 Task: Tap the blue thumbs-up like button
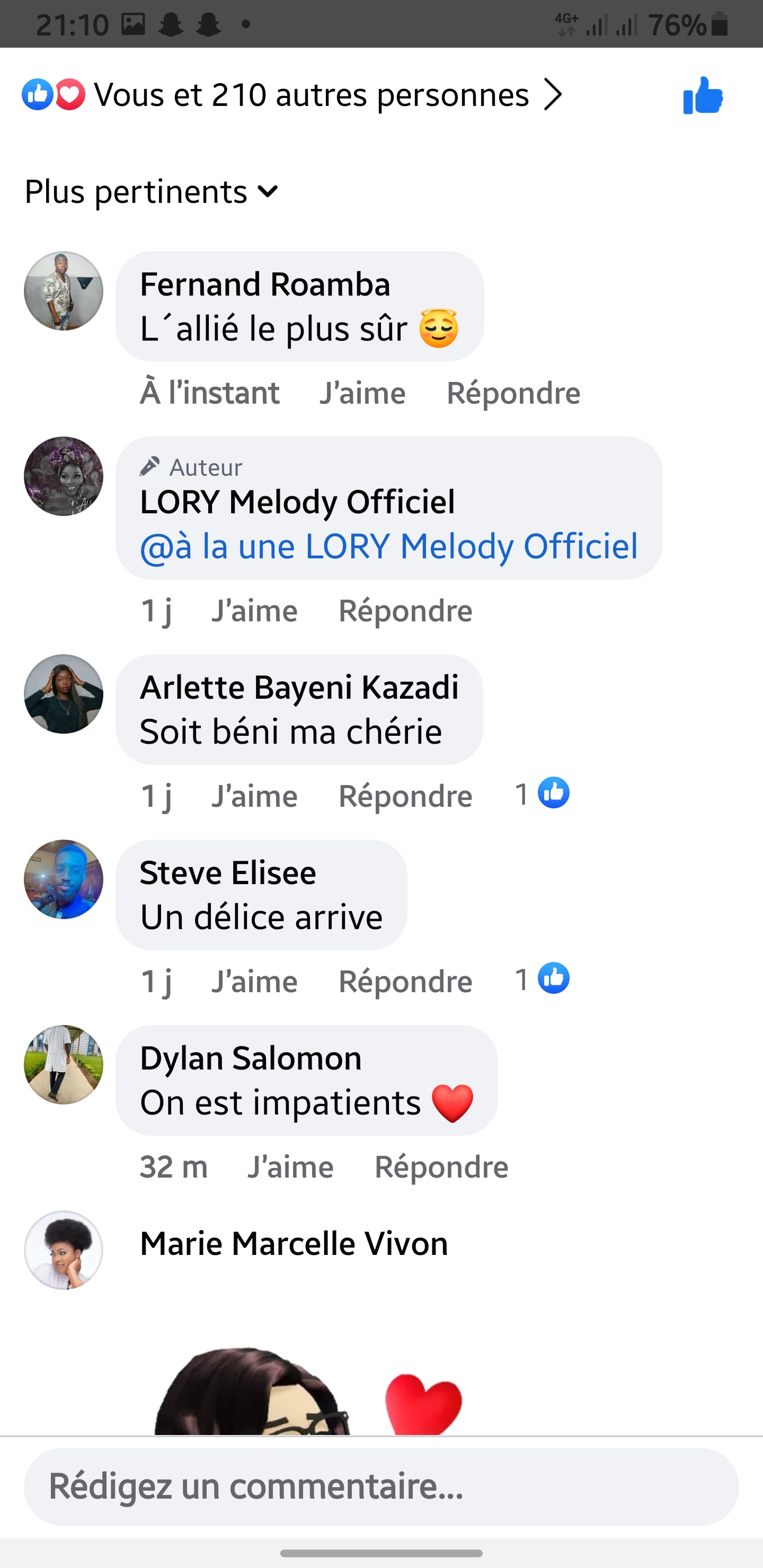(703, 95)
